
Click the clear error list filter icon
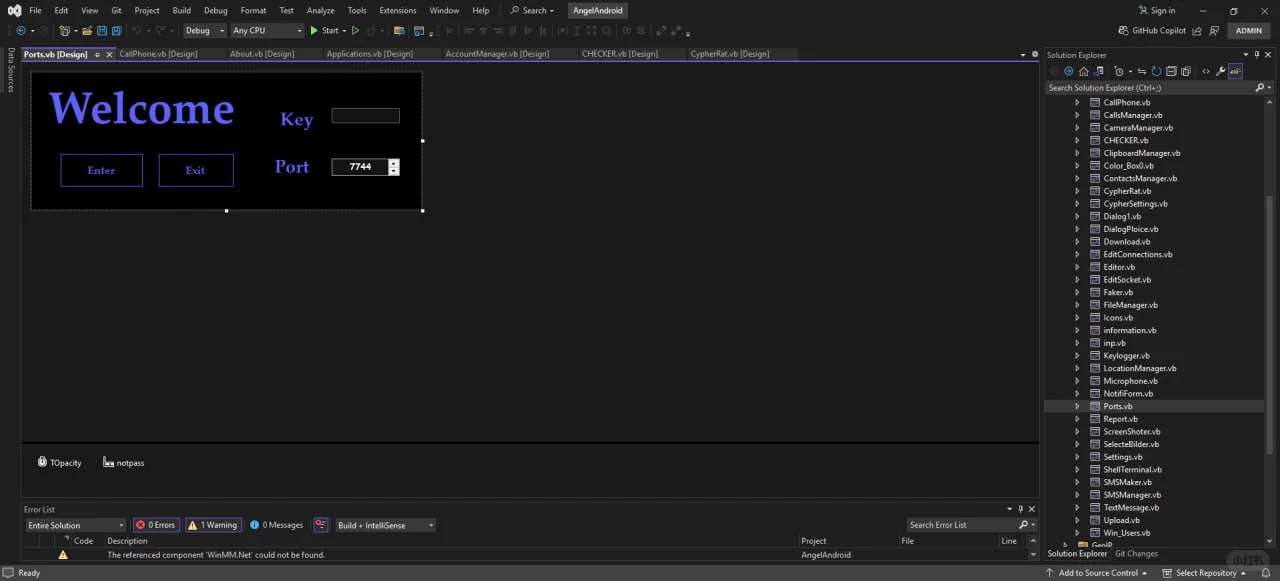pyautogui.click(x=321, y=525)
